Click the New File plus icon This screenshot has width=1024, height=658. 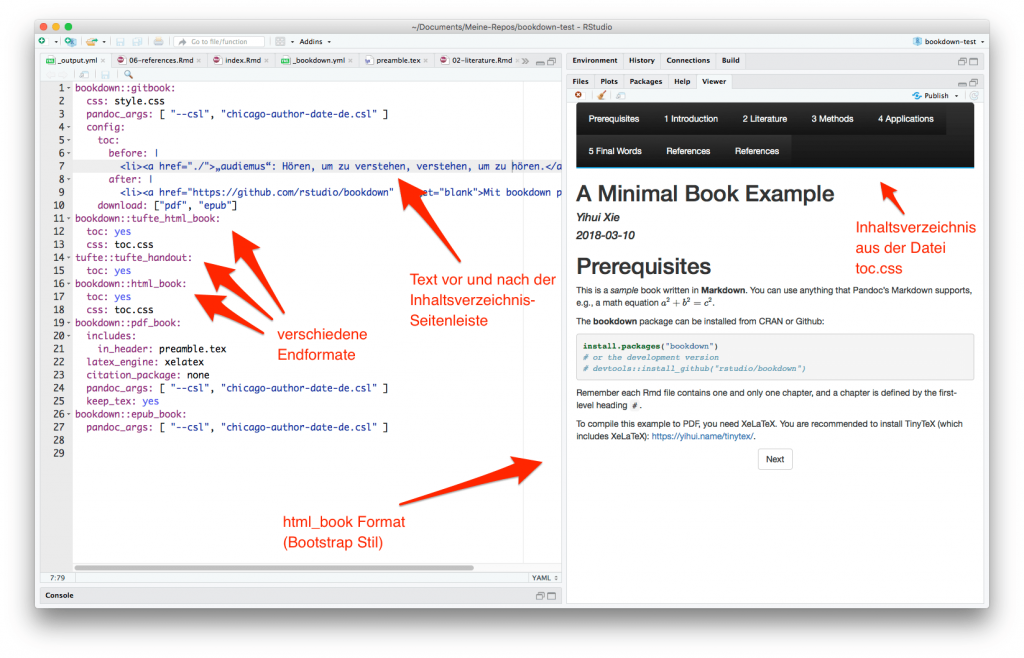point(42,41)
